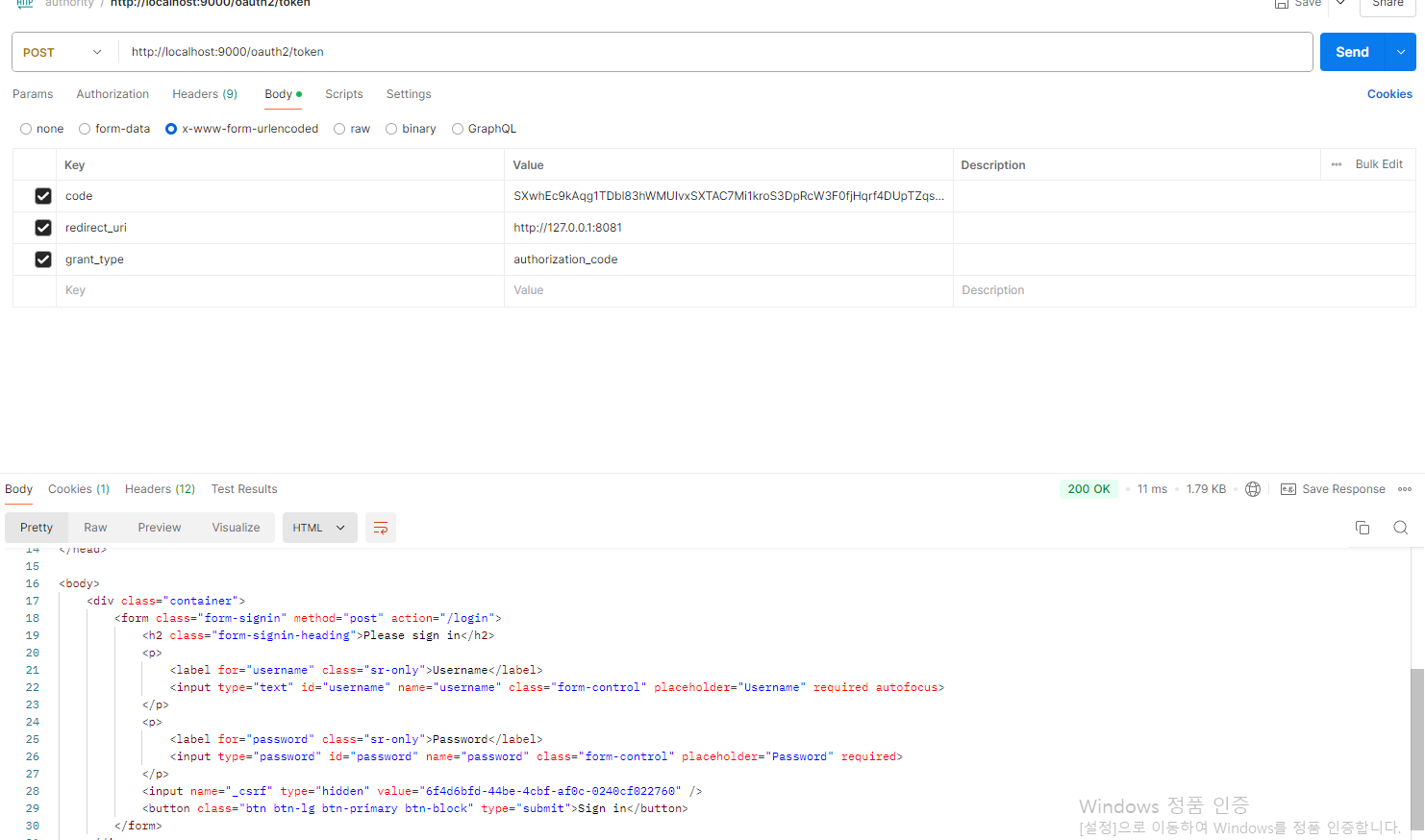The height and width of the screenshot is (840, 1425).
Task: Click the authorization_code value cell
Action: click(x=729, y=259)
